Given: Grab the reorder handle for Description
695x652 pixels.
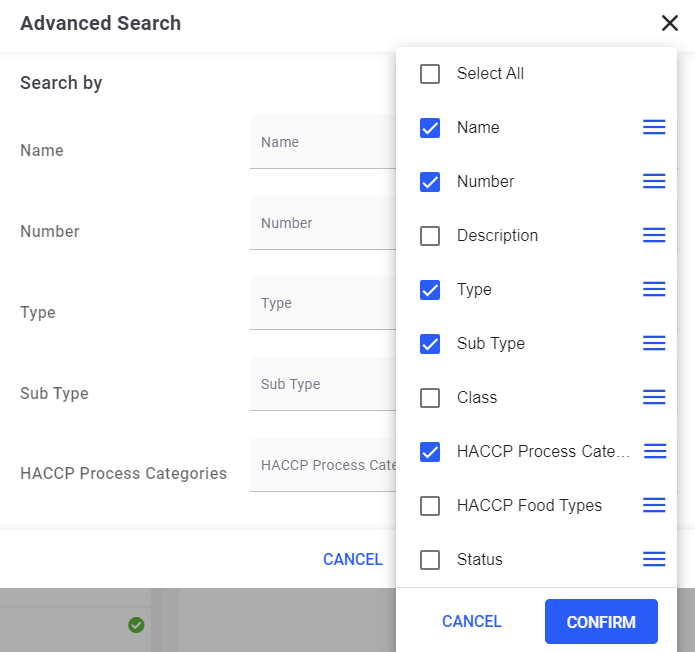Looking at the screenshot, I should click(x=654, y=235).
